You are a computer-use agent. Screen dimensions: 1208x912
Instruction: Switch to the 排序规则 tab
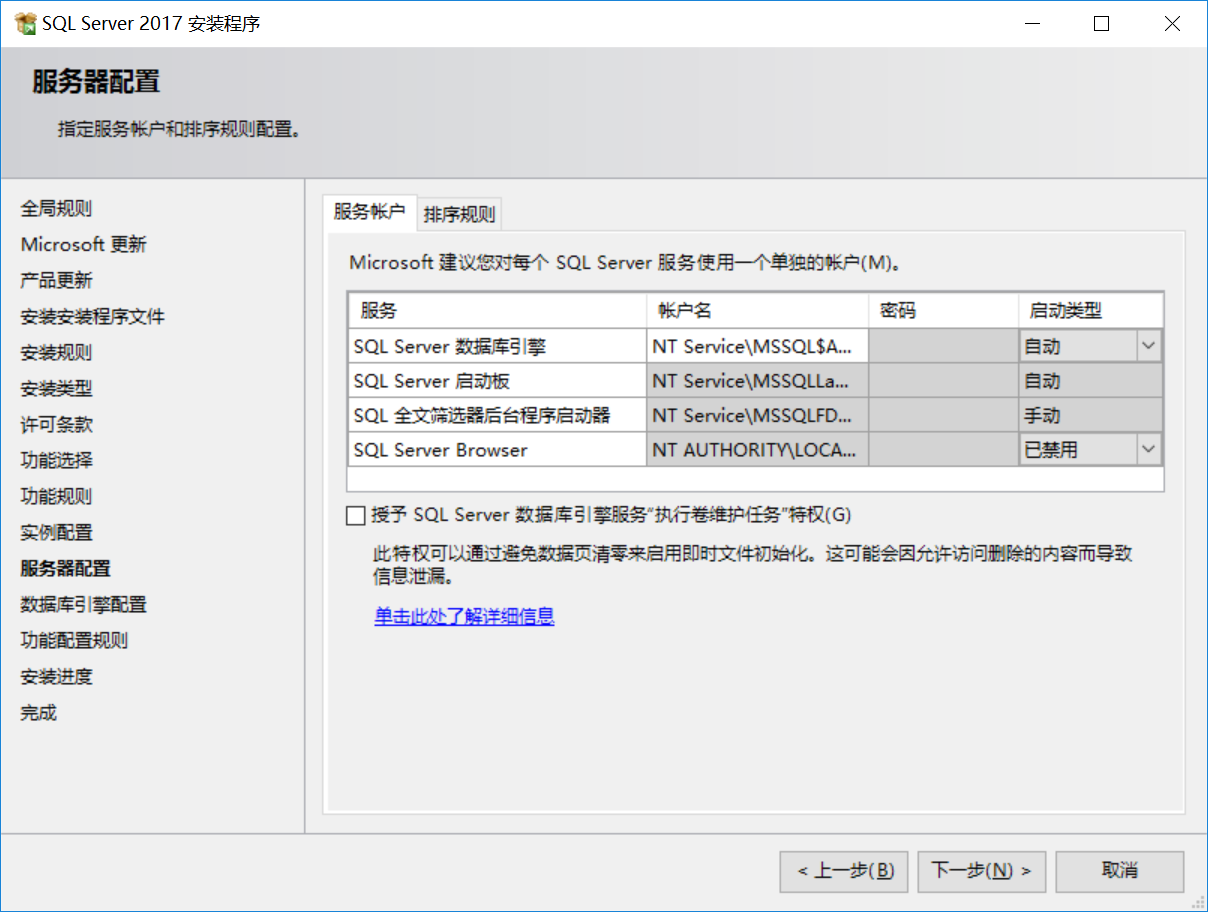pyautogui.click(x=459, y=214)
